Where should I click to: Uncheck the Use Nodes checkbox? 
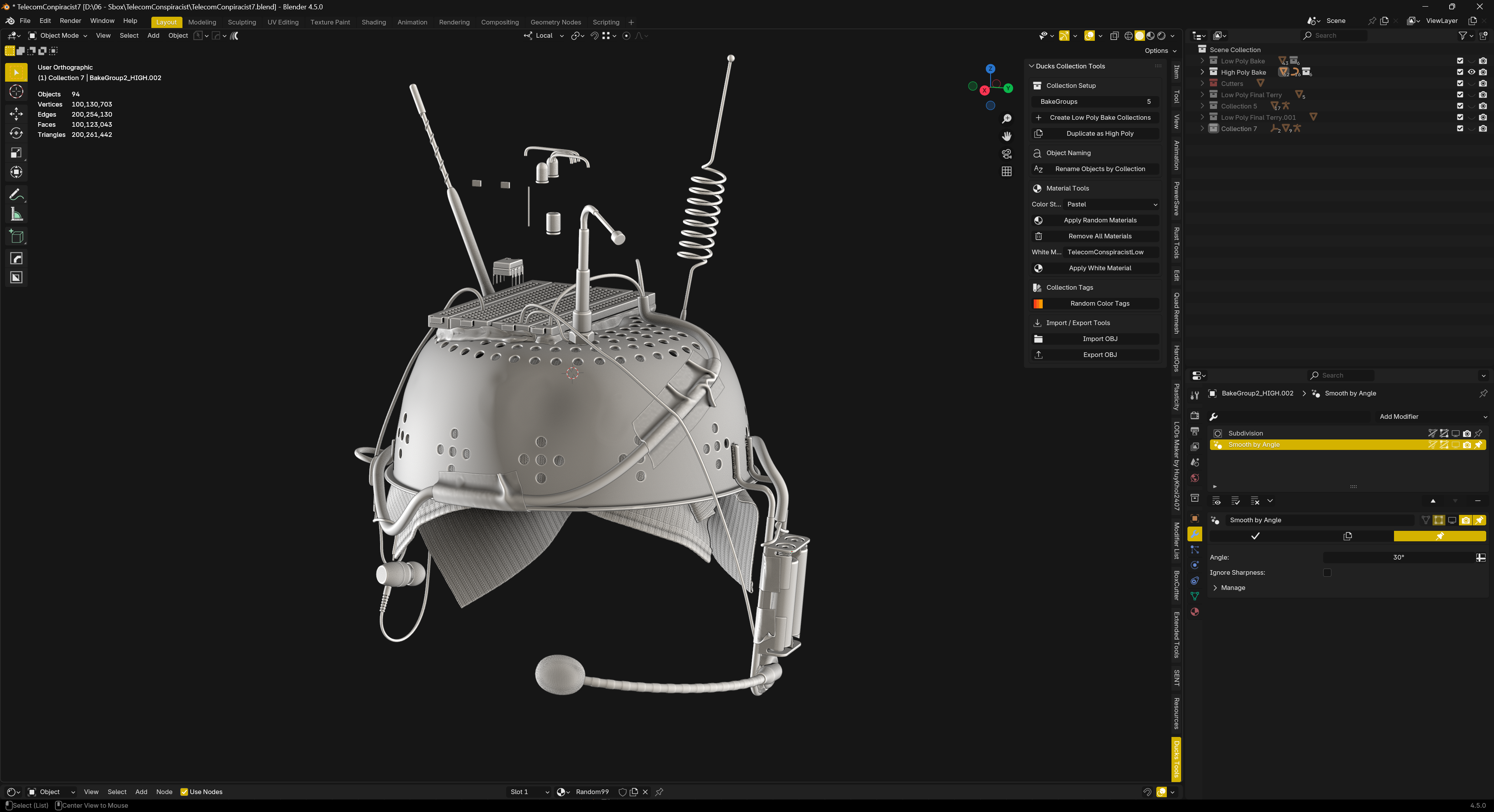click(184, 792)
